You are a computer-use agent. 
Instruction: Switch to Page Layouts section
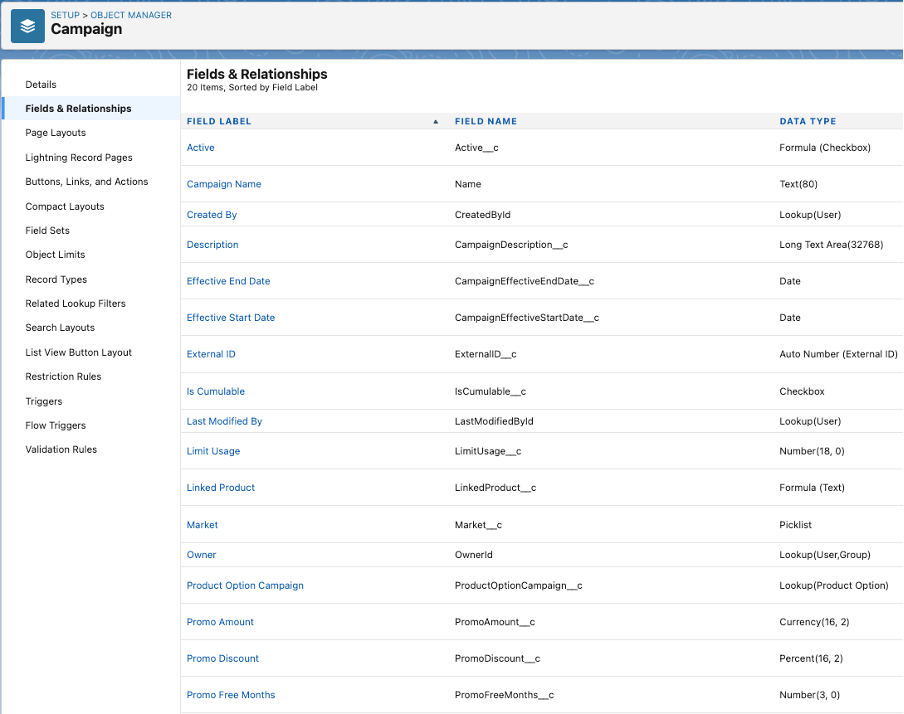(x=55, y=133)
